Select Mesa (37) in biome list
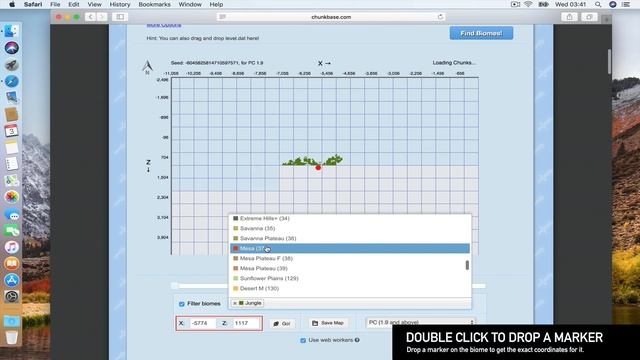 350,248
